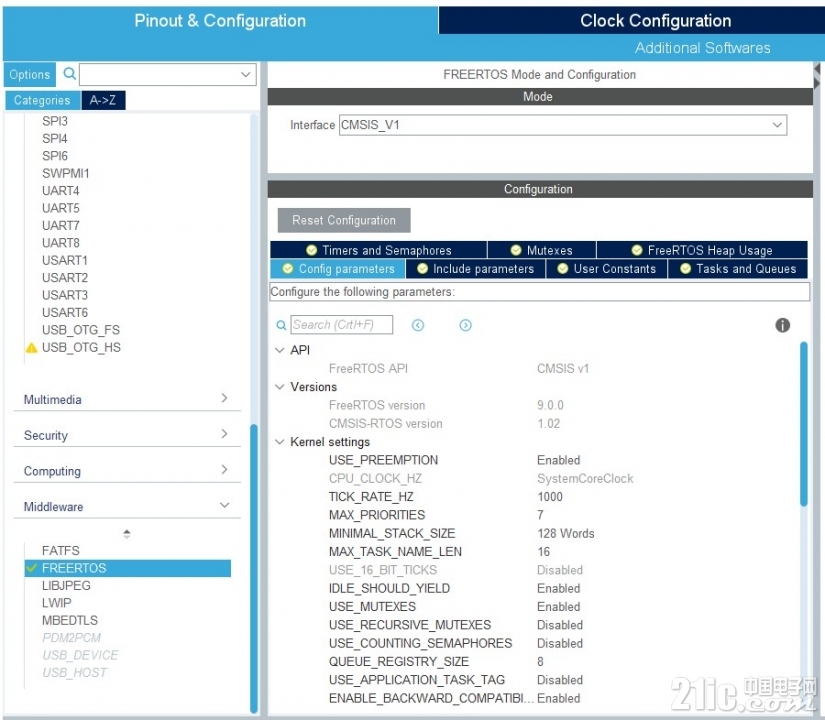The height and width of the screenshot is (720, 825).
Task: Select the Config parameters tab
Action: tap(338, 269)
